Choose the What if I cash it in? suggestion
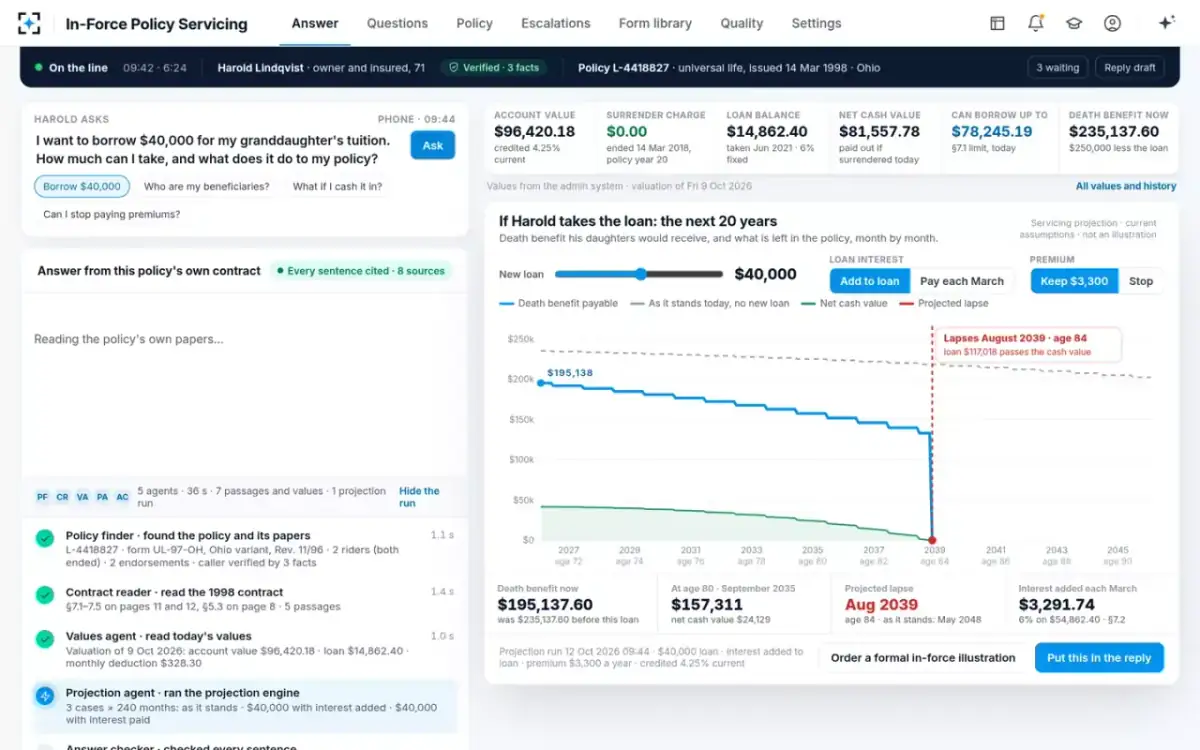The width and height of the screenshot is (1200, 750). click(x=337, y=186)
